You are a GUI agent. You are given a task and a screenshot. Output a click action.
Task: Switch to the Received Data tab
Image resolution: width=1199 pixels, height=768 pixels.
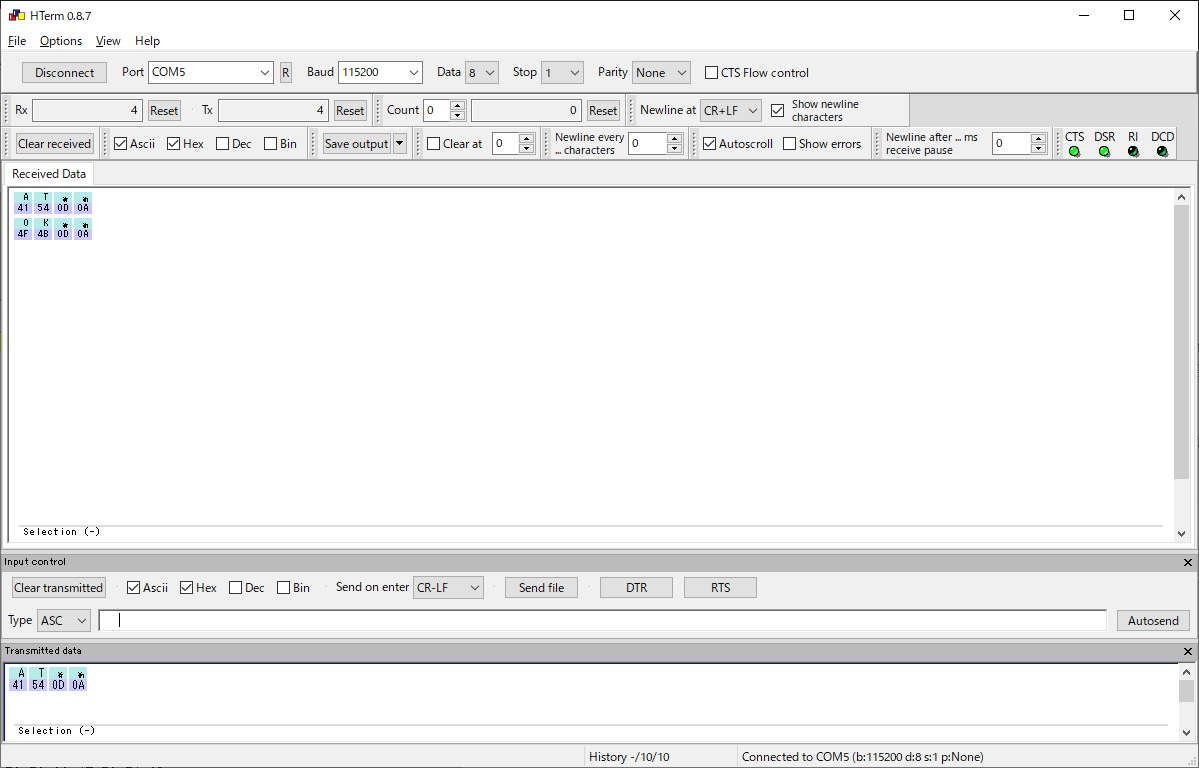49,174
